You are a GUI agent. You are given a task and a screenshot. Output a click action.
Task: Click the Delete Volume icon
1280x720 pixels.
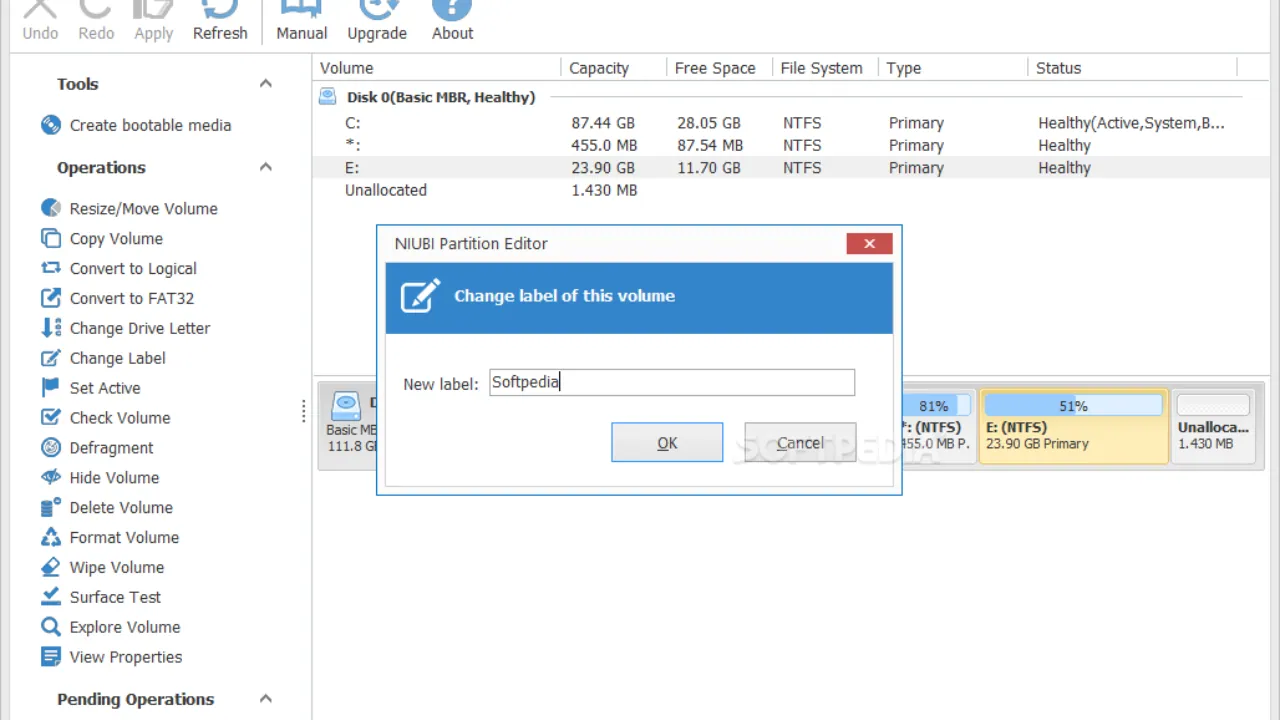(51, 507)
